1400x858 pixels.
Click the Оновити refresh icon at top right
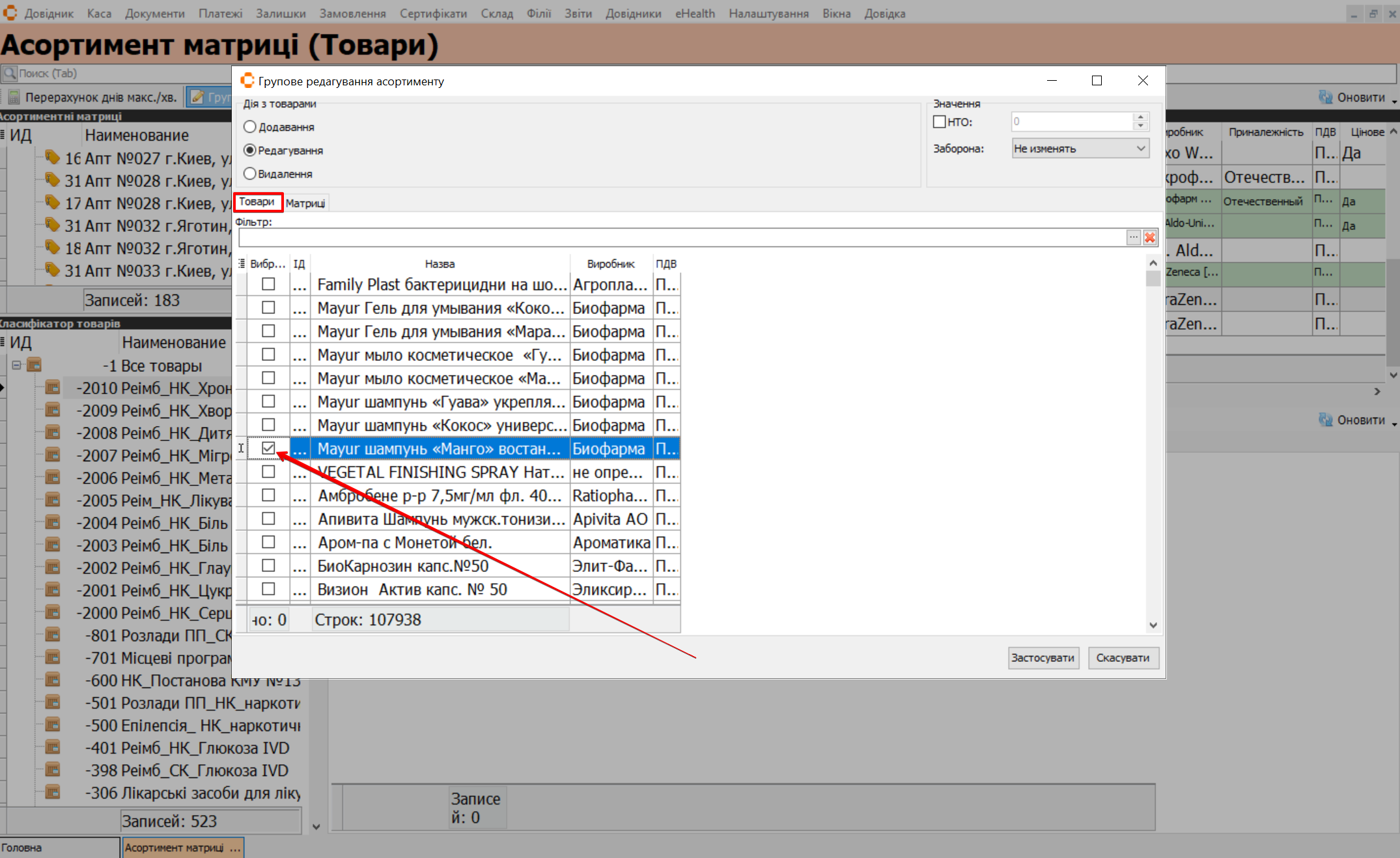tap(1326, 98)
